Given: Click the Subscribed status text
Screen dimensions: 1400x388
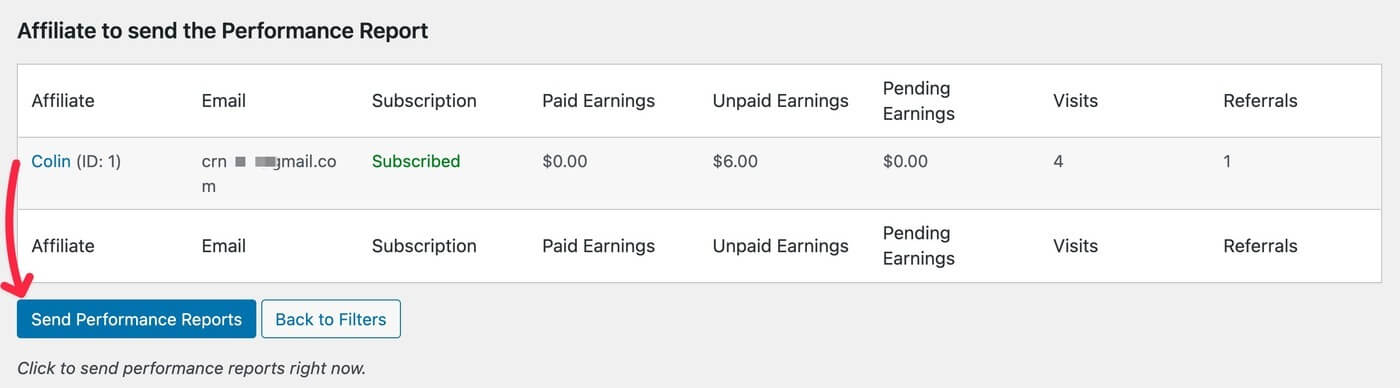Looking at the screenshot, I should tap(416, 161).
